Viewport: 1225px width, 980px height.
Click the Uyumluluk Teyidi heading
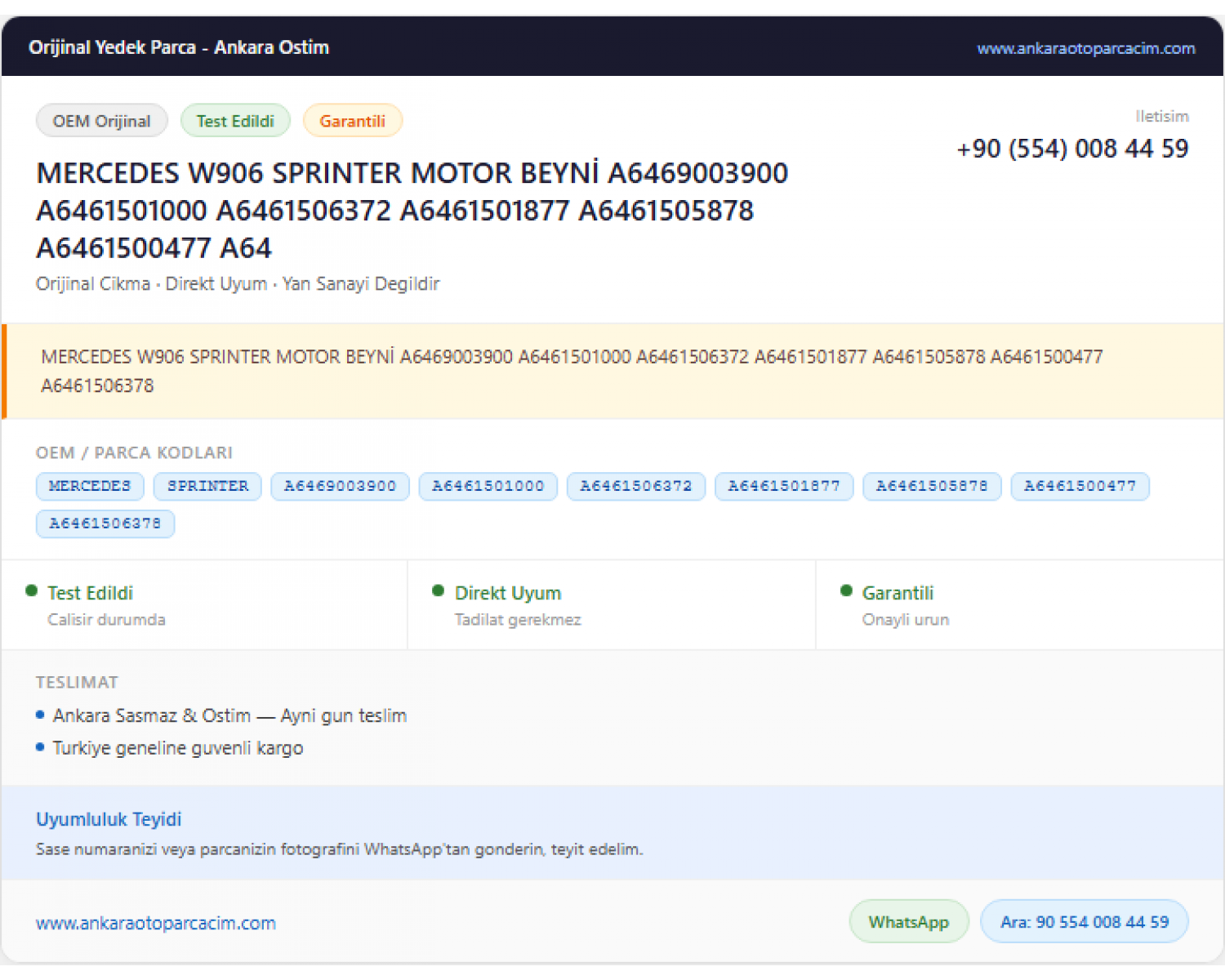coord(109,819)
